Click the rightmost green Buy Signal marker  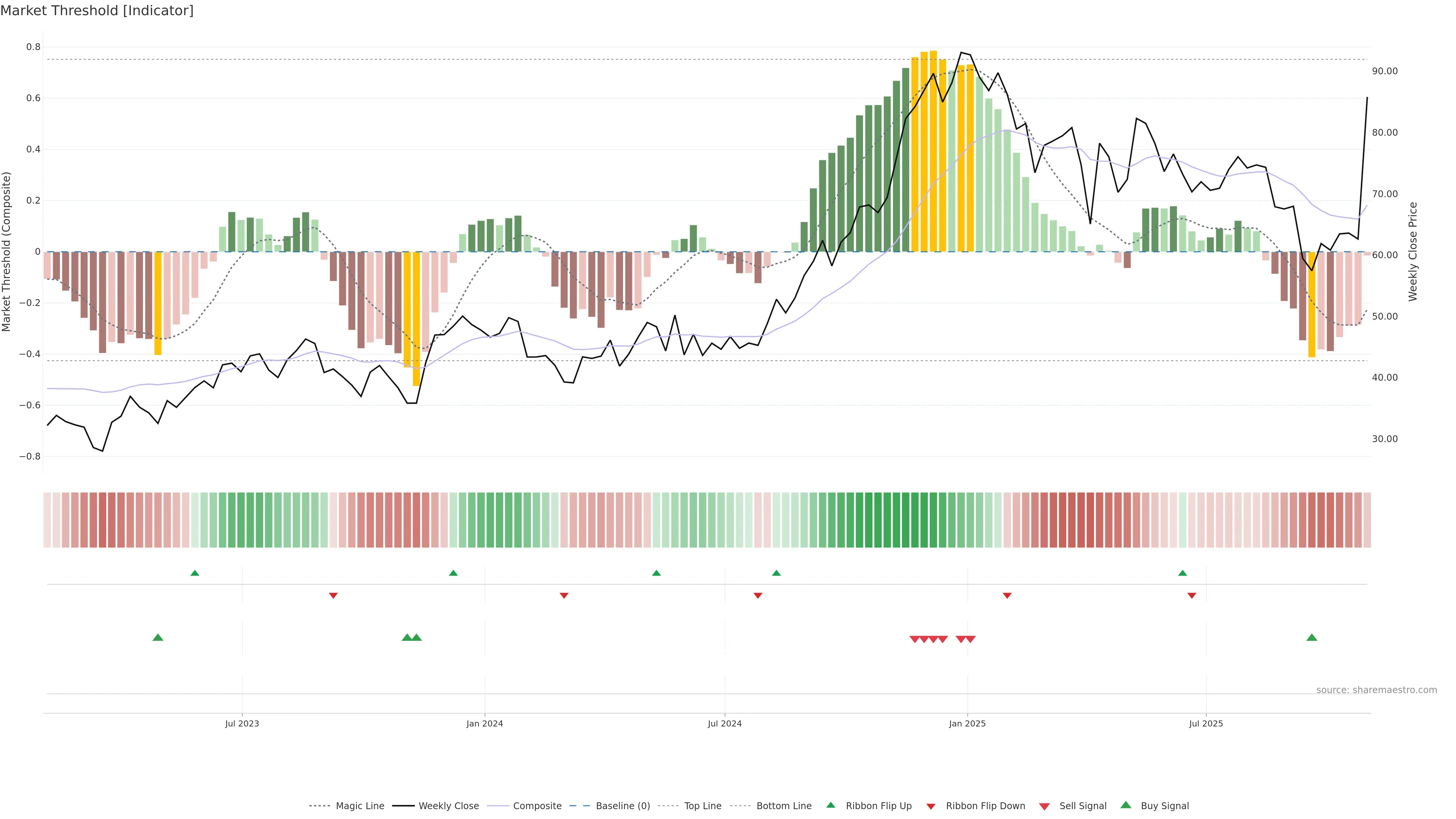point(1311,637)
